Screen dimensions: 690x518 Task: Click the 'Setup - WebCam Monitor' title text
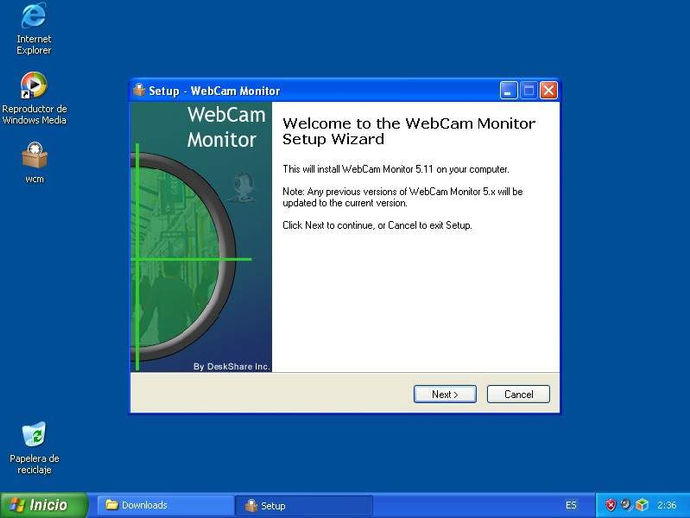(214, 91)
